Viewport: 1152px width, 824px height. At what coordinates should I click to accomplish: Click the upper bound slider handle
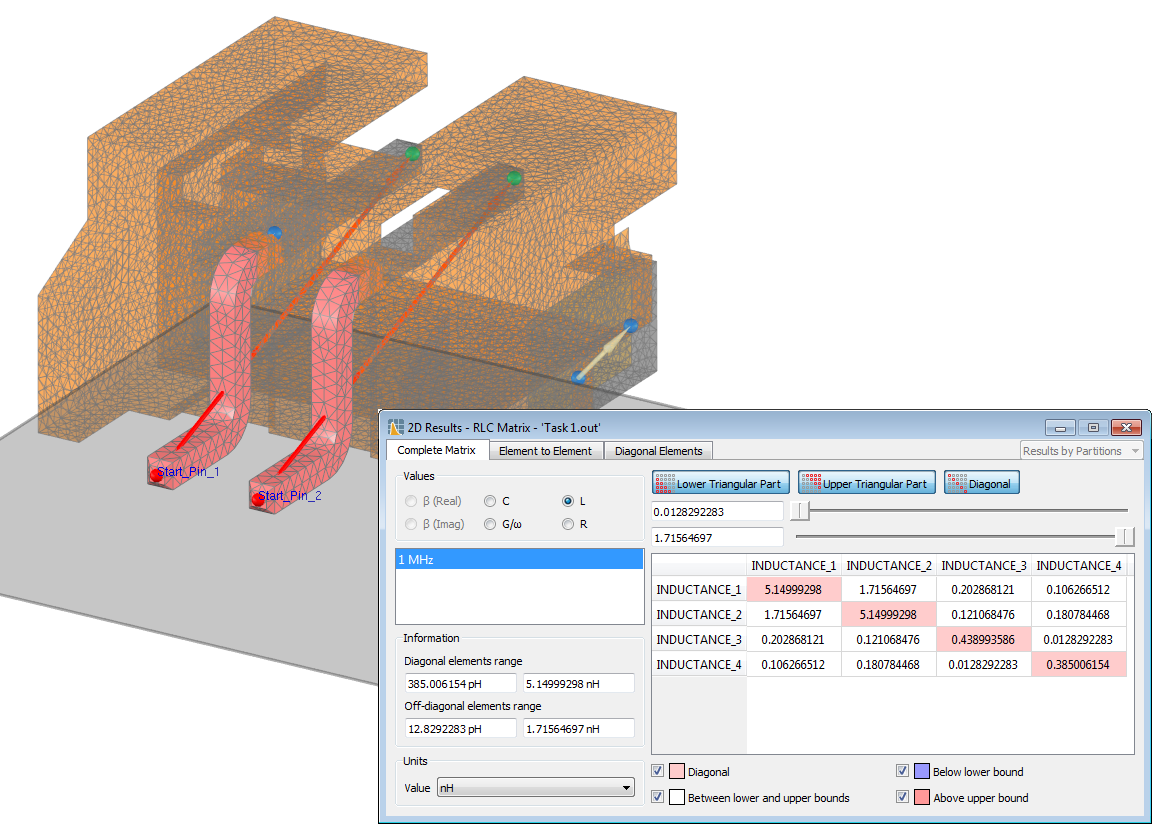[x=1125, y=538]
